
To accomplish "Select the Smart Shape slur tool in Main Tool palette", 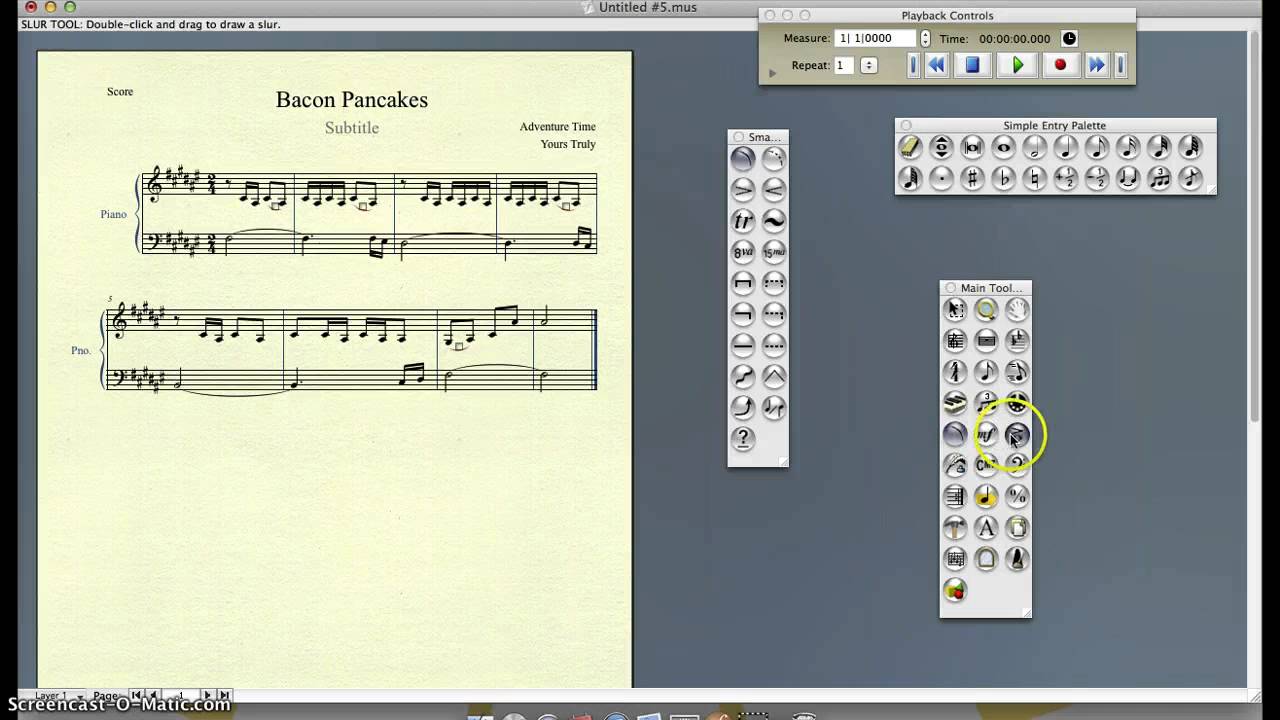I will coord(955,434).
